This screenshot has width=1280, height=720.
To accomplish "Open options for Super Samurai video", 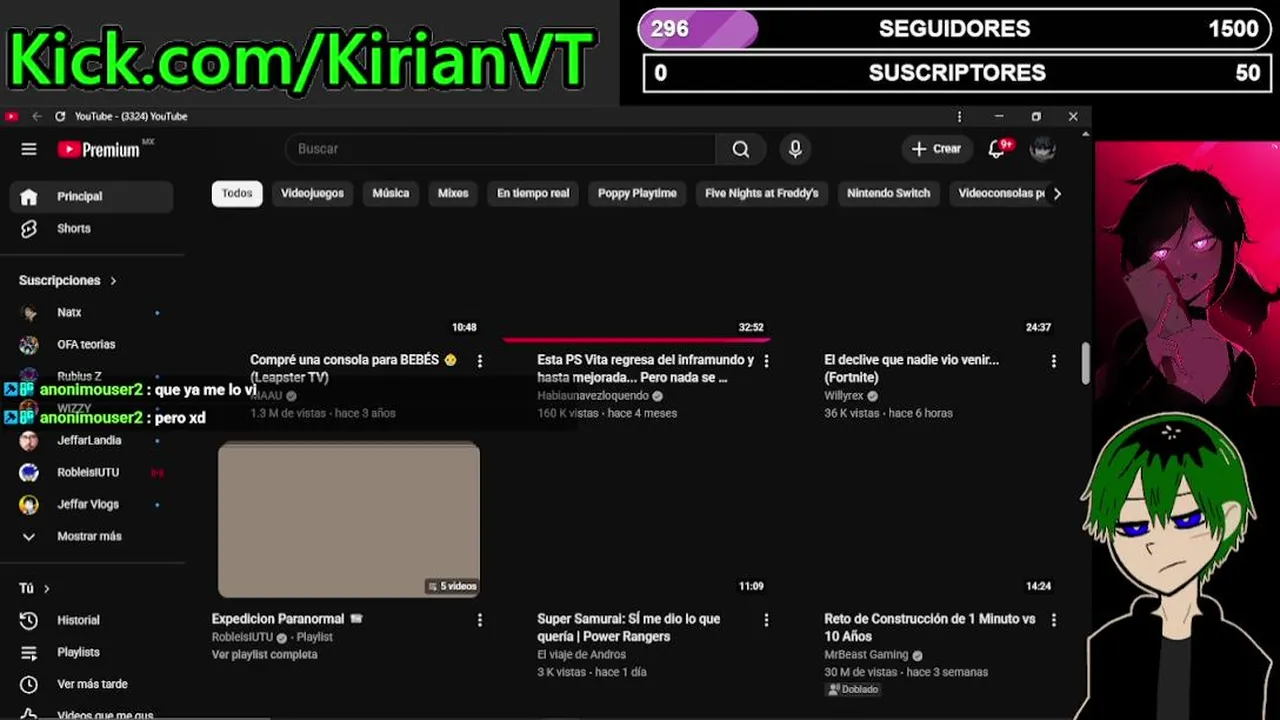I will pos(767,620).
